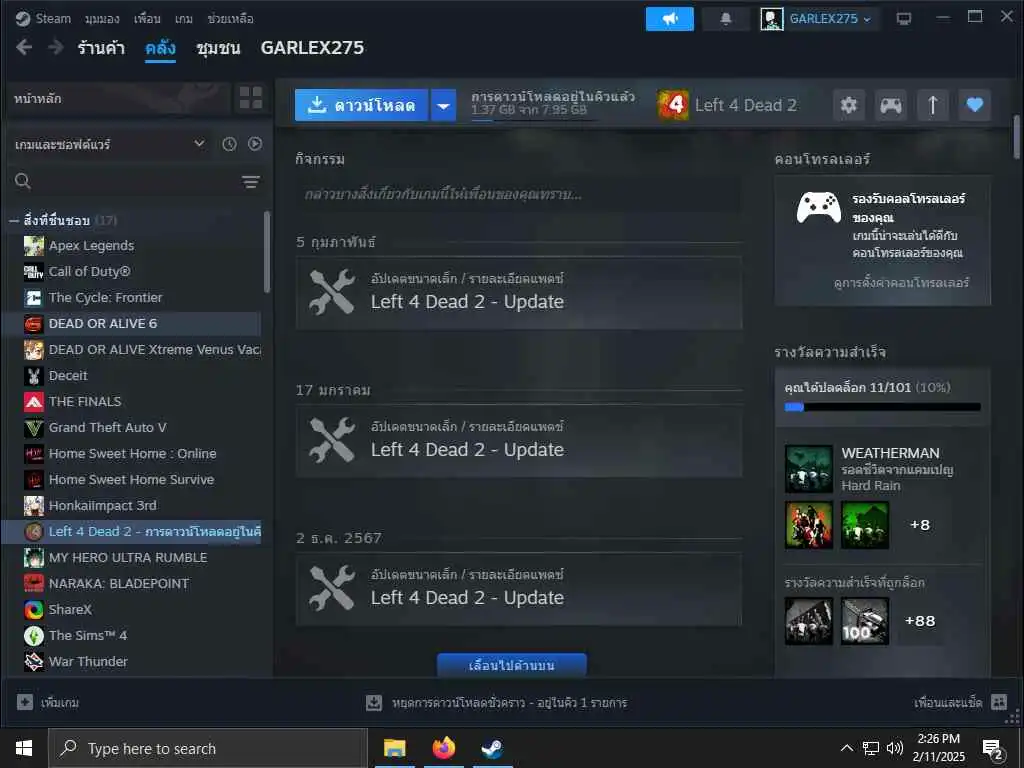Viewport: 1024px width, 768px height.
Task: Open the Friends menu in the menu bar
Action: [x=147, y=19]
